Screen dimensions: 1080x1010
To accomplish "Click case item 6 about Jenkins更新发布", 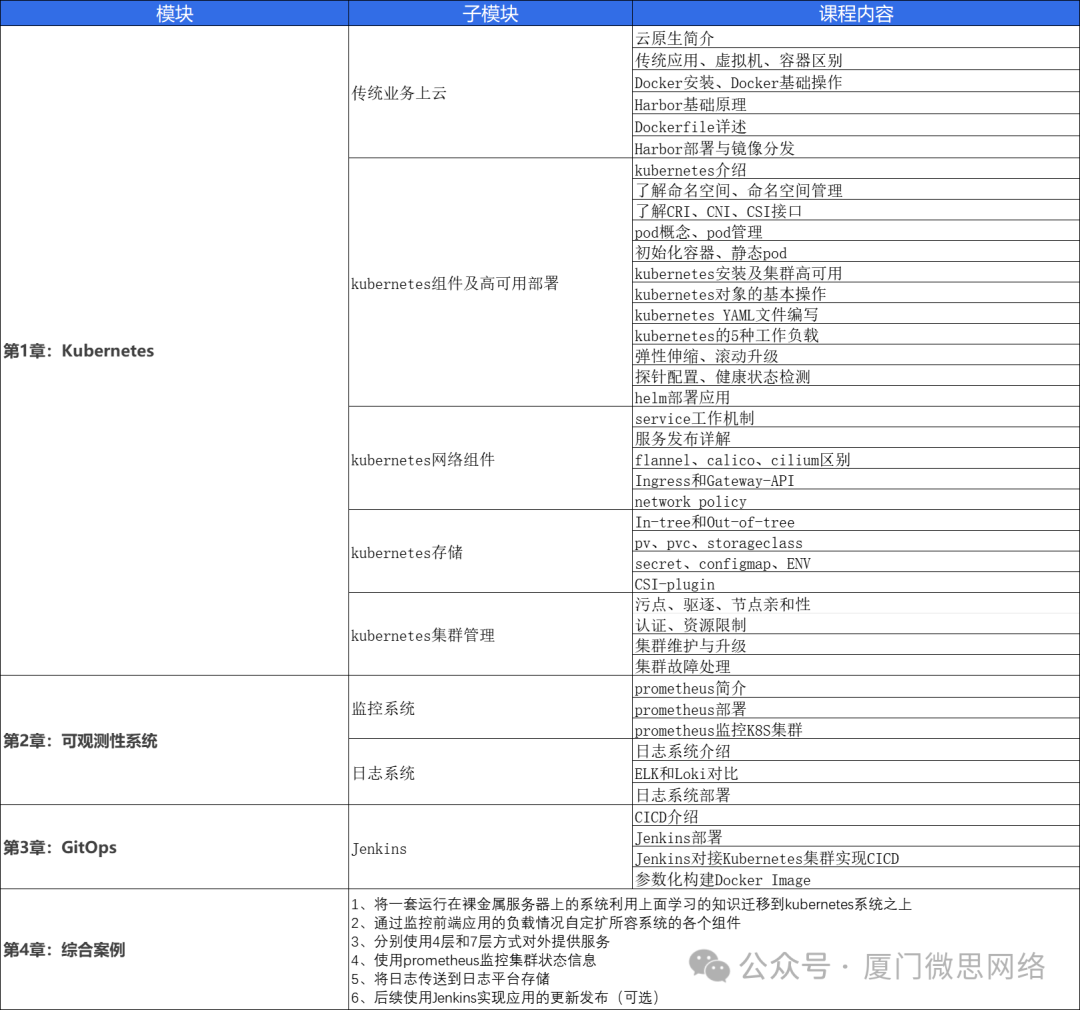I will tap(505, 997).
